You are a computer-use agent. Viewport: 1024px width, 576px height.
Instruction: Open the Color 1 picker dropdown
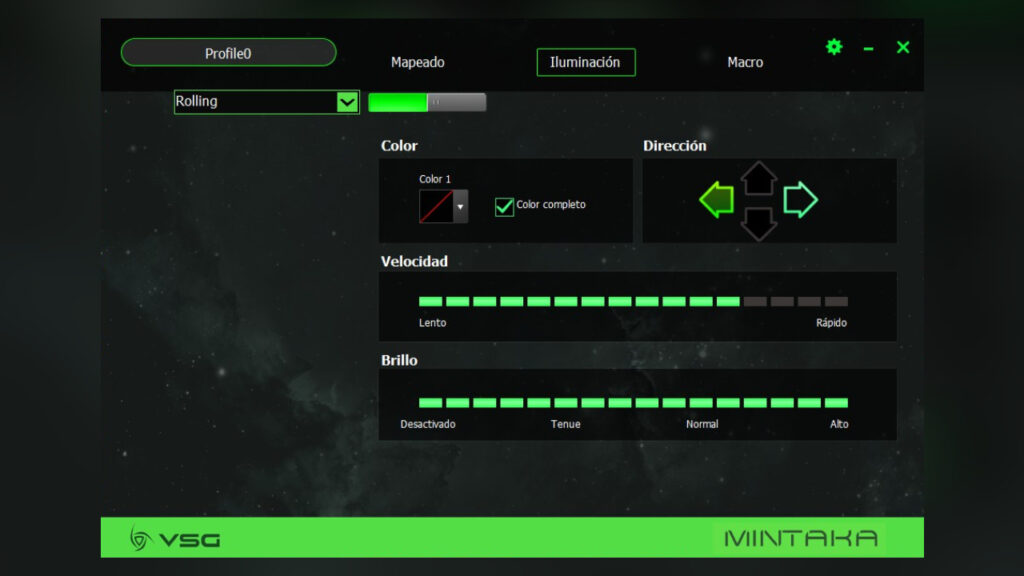click(x=459, y=205)
